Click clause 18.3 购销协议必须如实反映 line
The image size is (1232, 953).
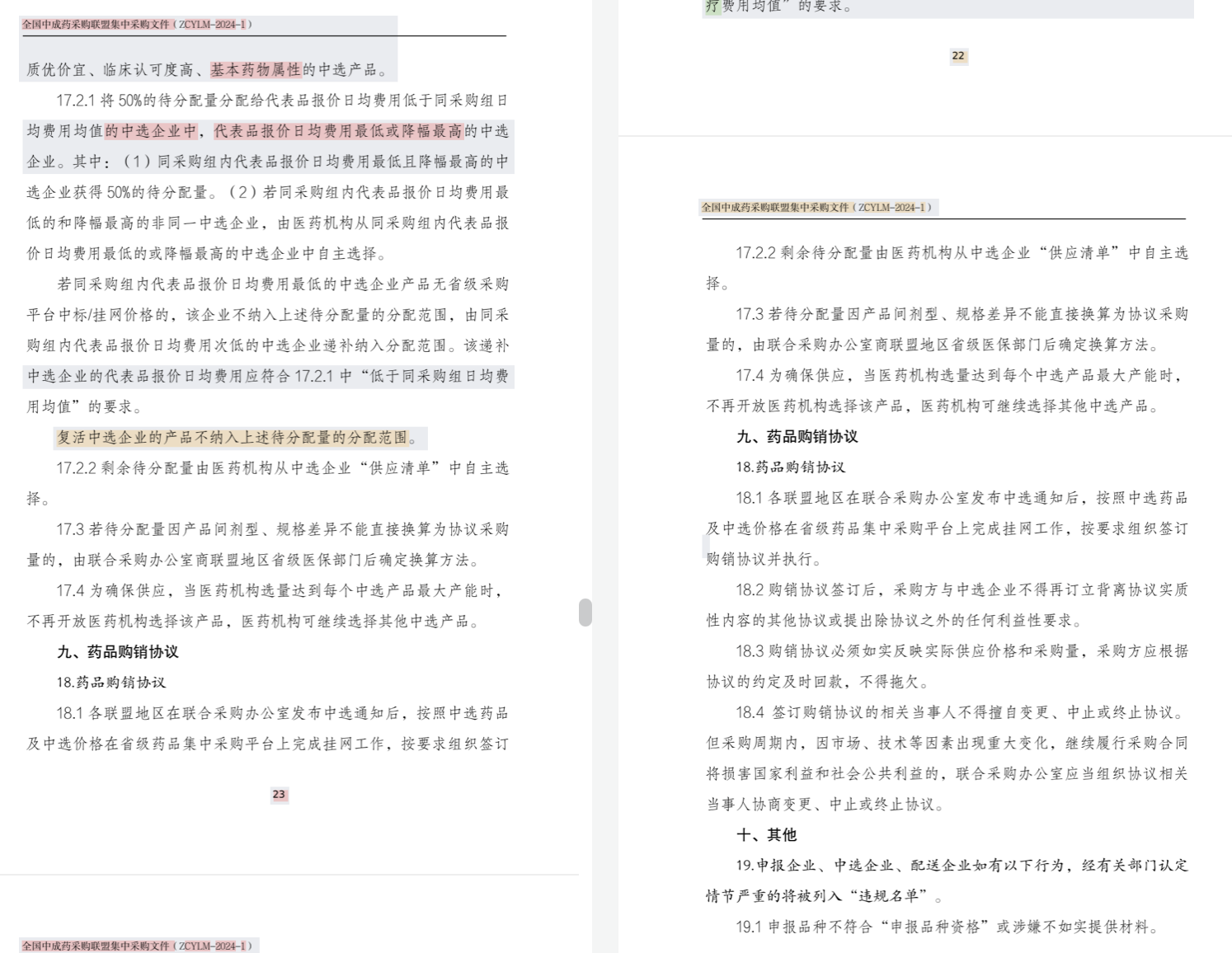[x=962, y=651]
